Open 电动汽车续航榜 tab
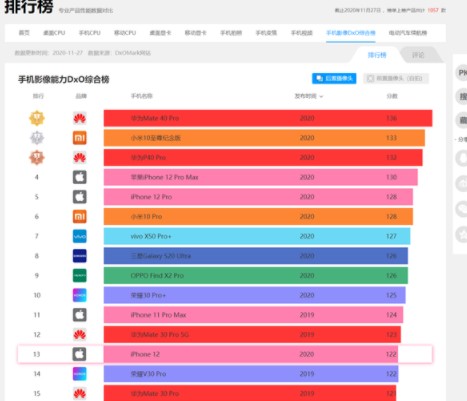The image size is (467, 401). click(408, 33)
